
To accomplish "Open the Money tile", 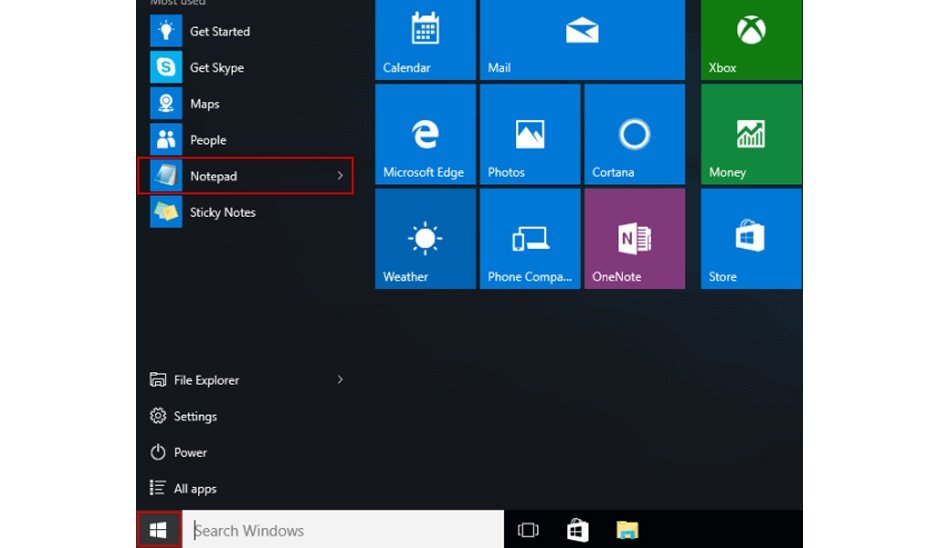I will click(751, 134).
